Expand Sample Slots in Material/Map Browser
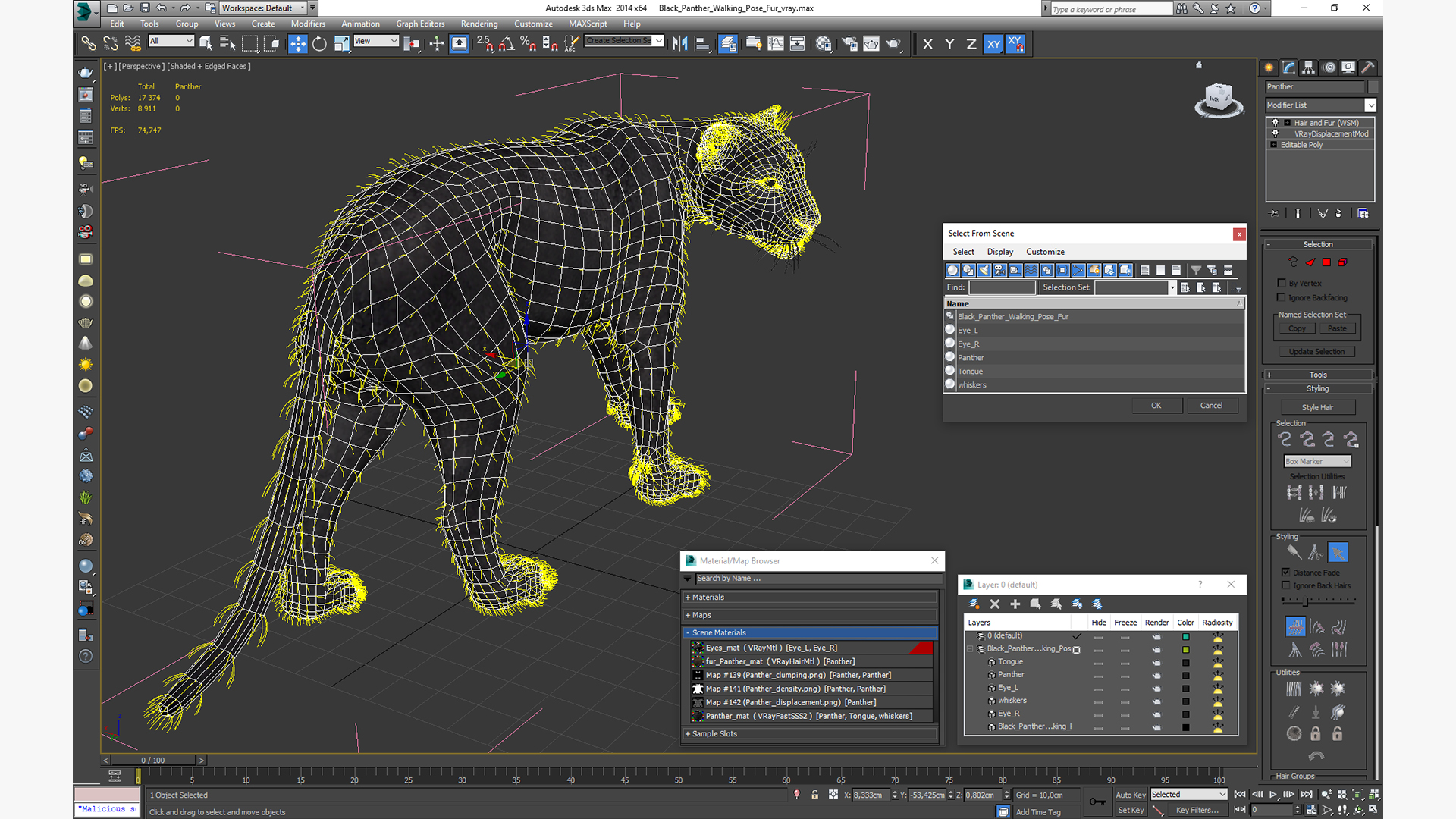1456x819 pixels. pos(810,734)
